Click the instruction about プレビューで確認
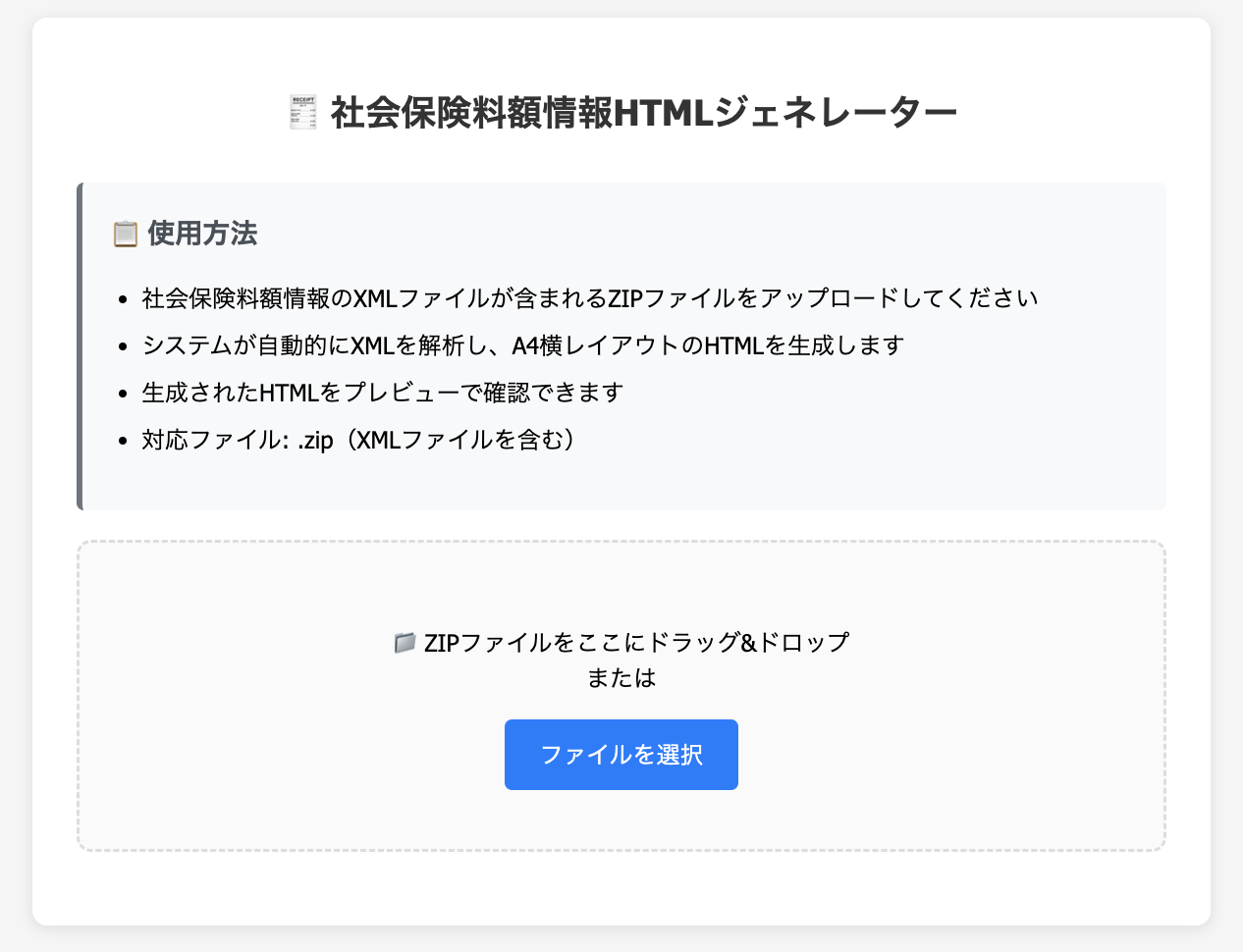This screenshot has width=1243, height=952. [383, 393]
